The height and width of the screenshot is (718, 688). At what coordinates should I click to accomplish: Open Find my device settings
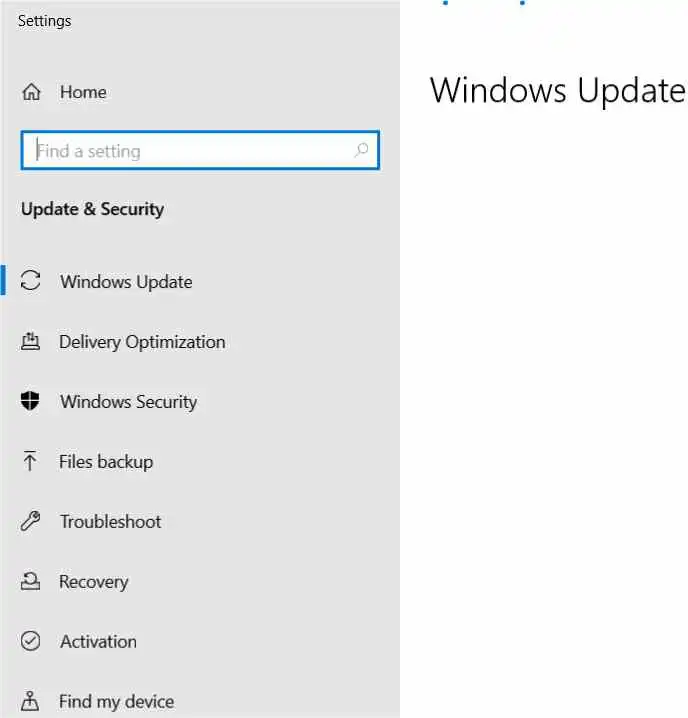tap(116, 702)
